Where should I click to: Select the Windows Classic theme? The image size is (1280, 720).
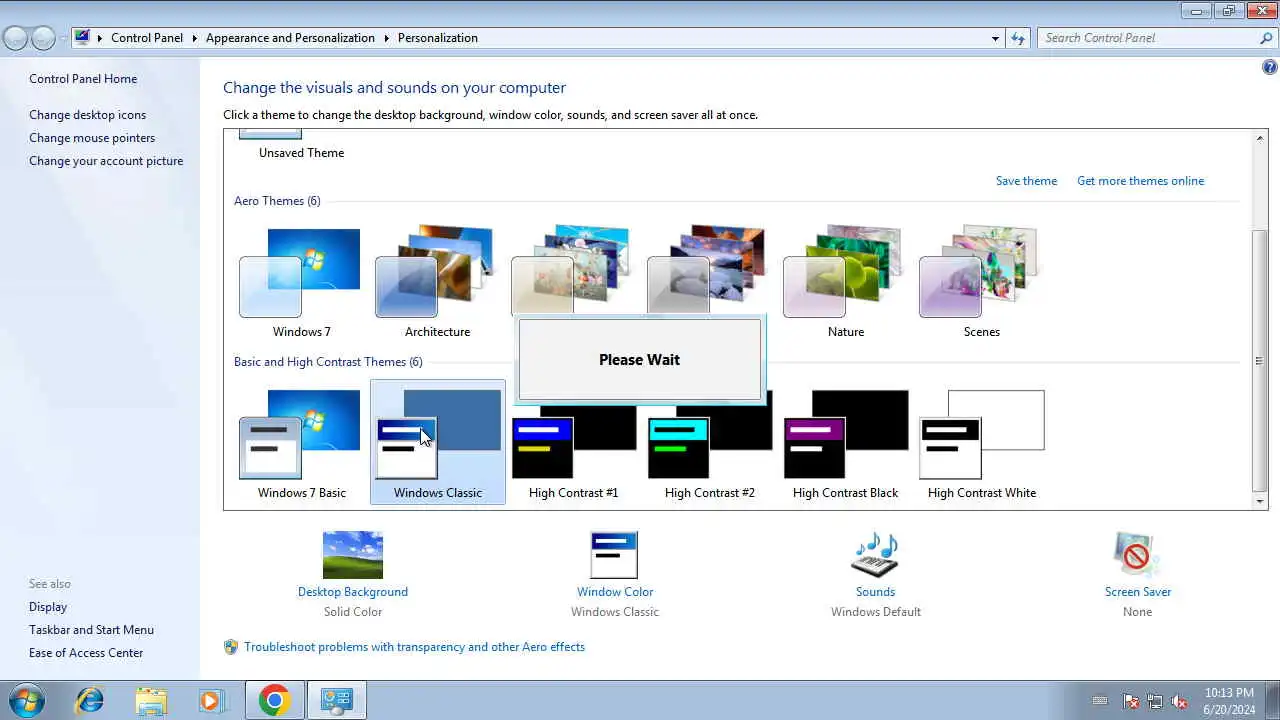pos(437,441)
